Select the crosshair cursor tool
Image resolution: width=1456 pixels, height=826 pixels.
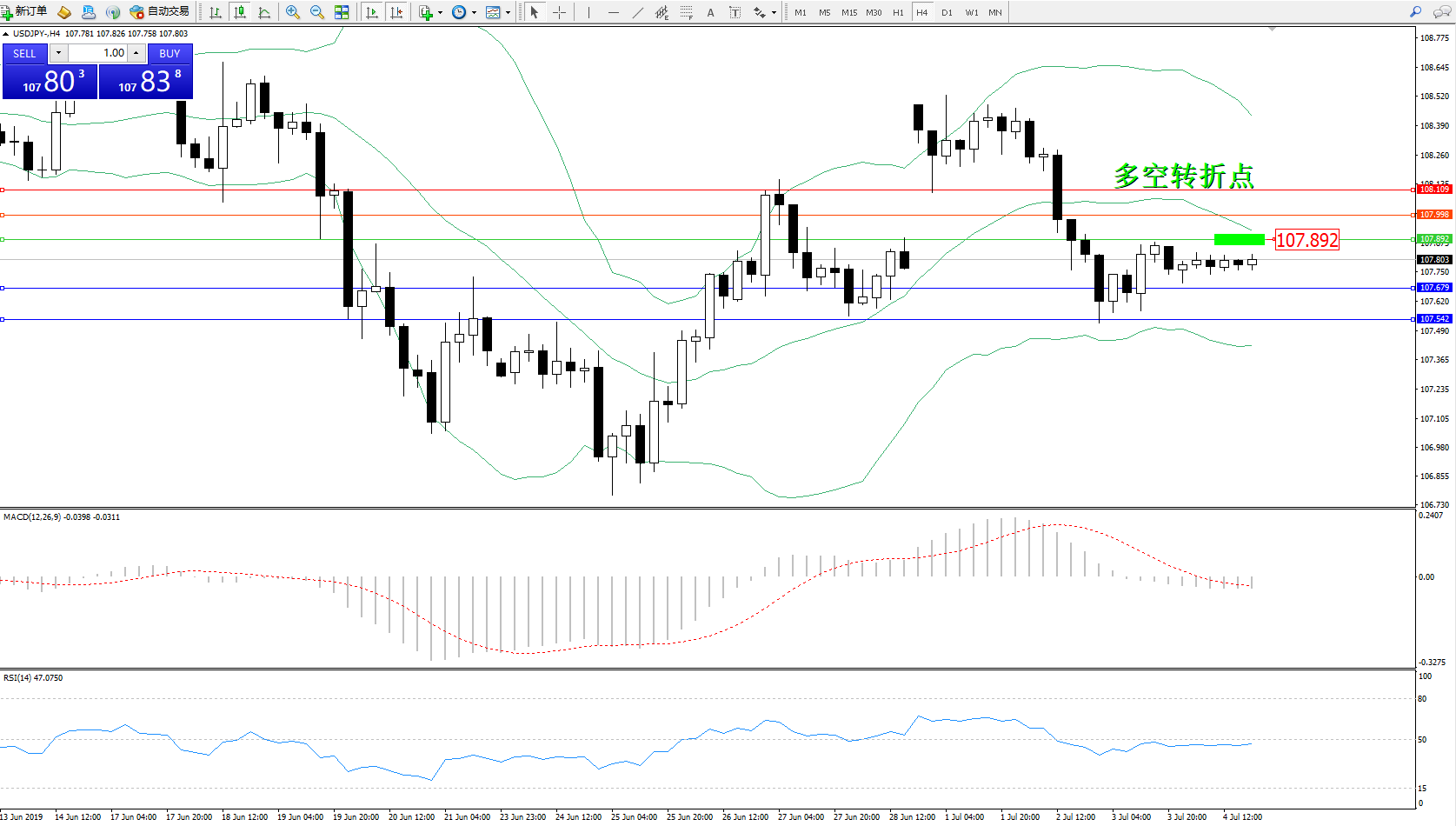(x=559, y=12)
